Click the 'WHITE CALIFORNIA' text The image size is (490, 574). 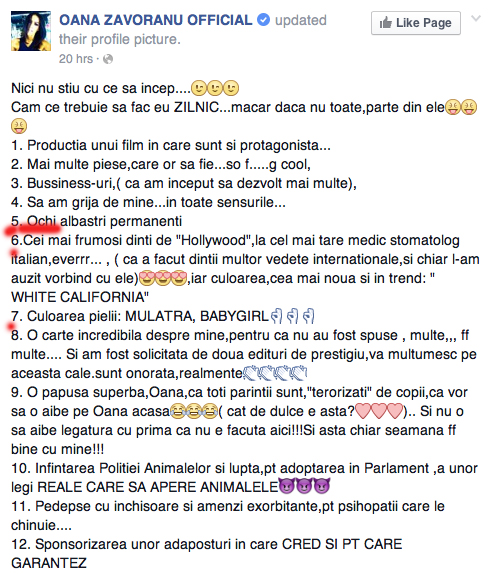80,297
